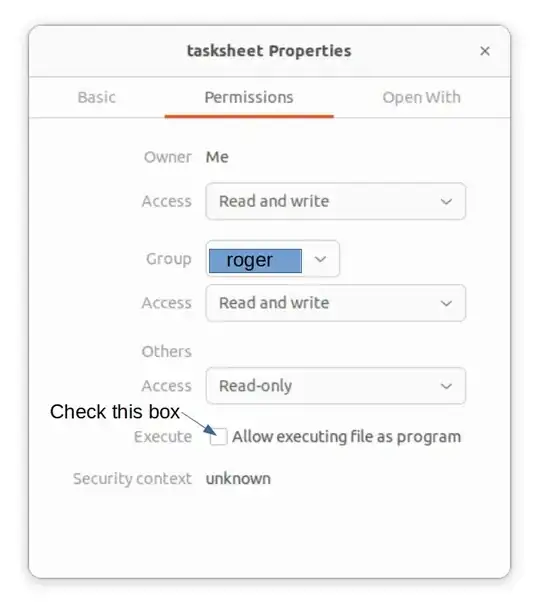Click the chevron in the Owner access combo box

(x=446, y=202)
